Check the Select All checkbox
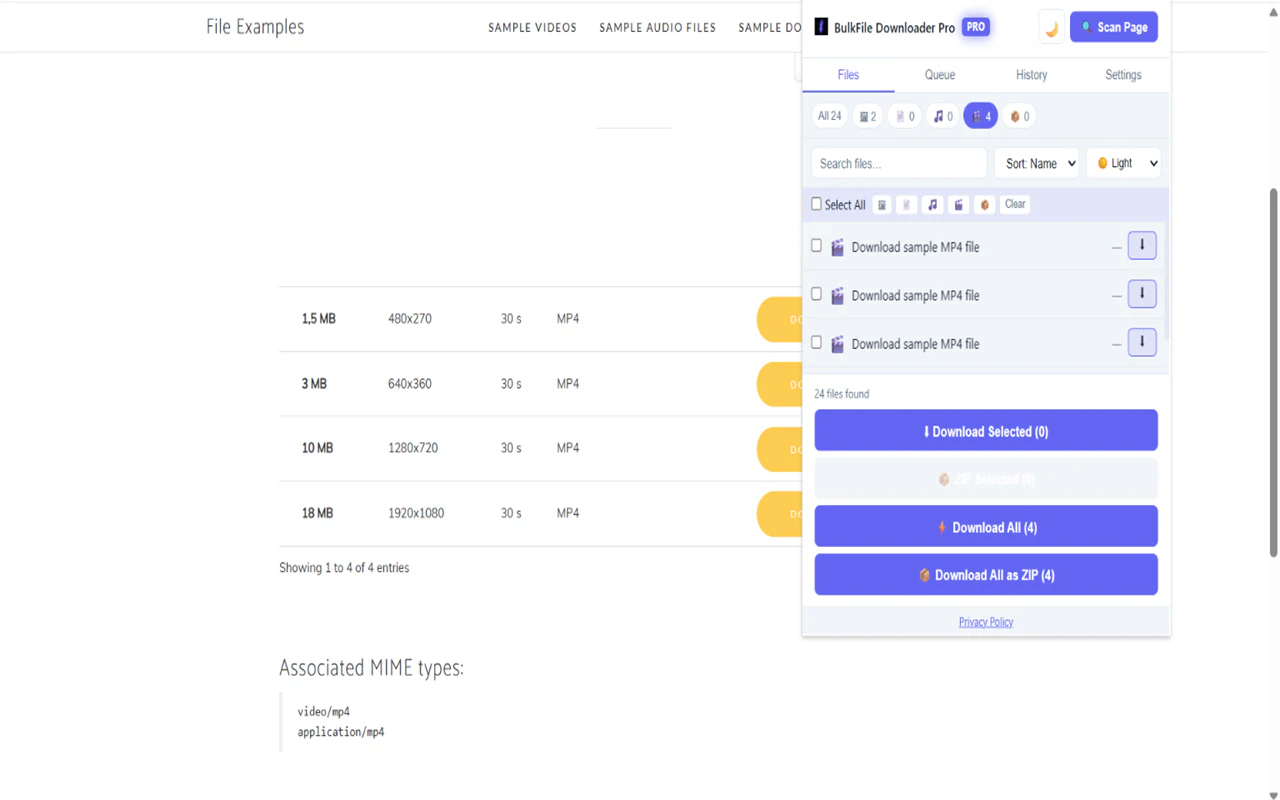The image size is (1280, 800). click(816, 204)
